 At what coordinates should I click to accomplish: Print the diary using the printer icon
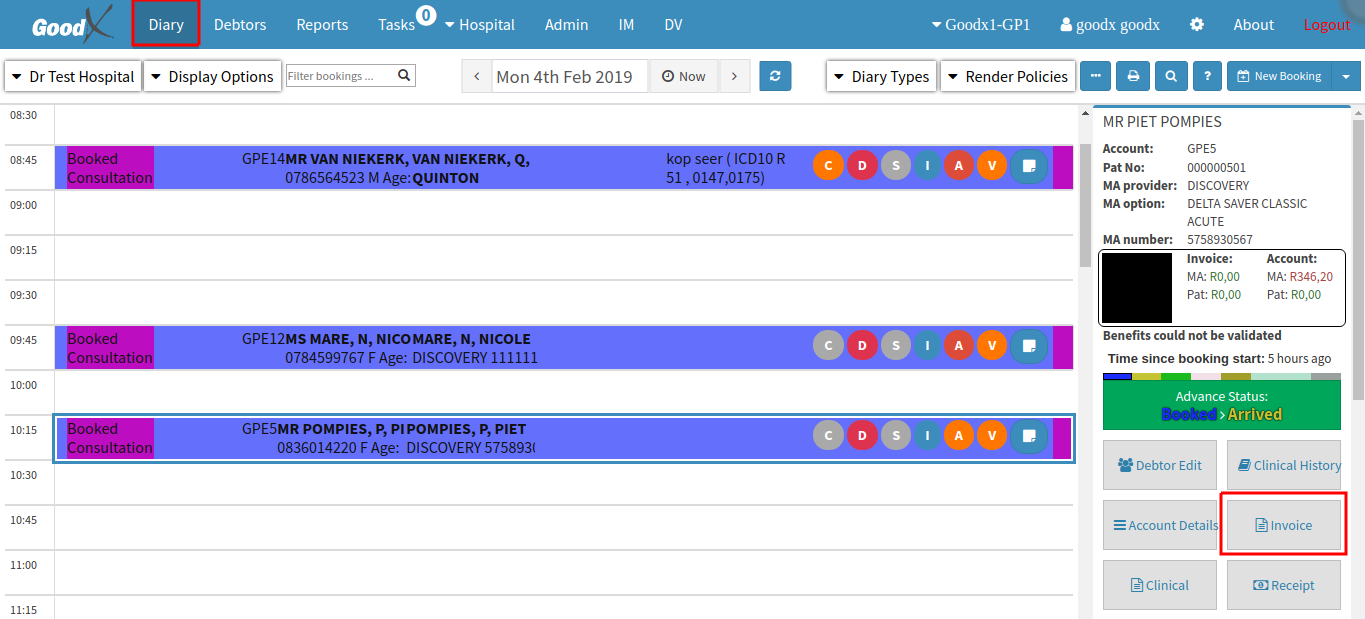pyautogui.click(x=1133, y=76)
